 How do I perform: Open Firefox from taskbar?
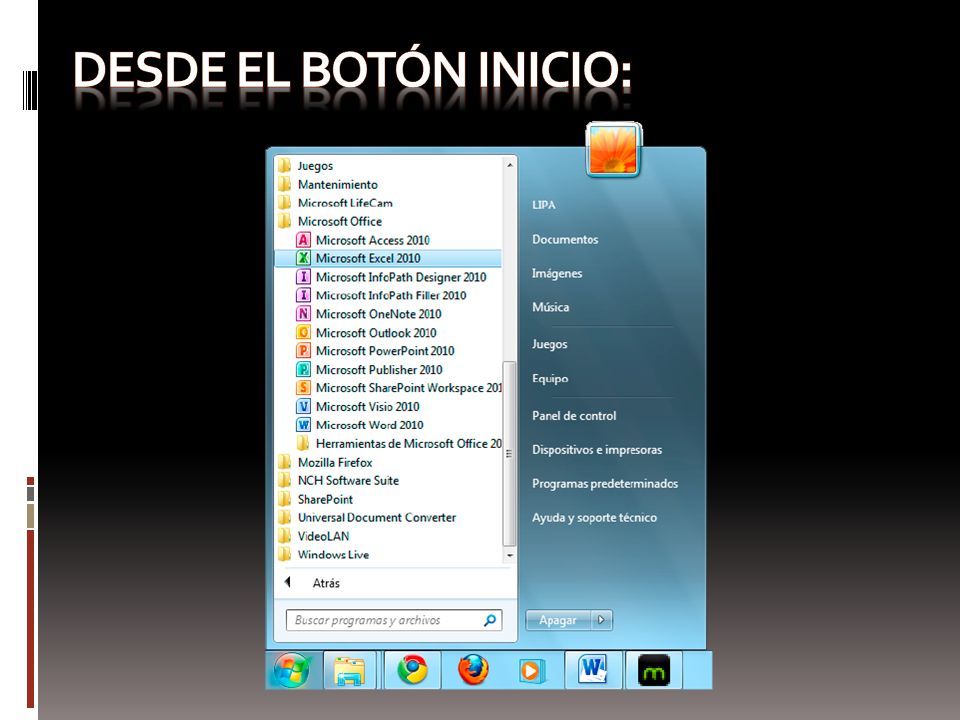474,670
